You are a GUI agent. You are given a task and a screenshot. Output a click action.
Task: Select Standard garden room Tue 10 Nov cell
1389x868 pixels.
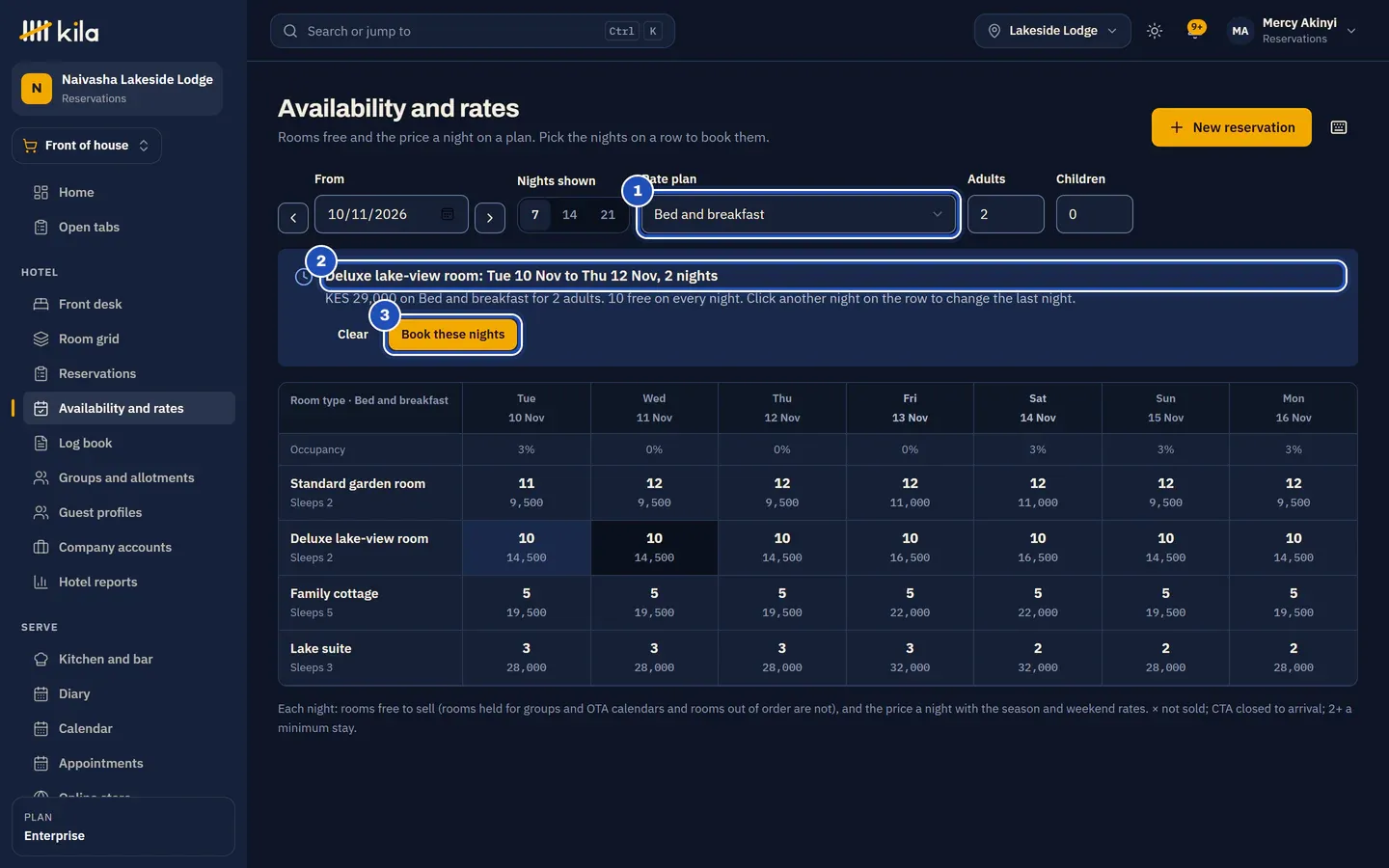click(527, 493)
